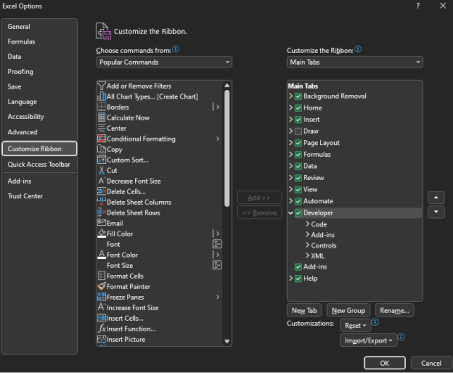Viewport: 453px width, 373px height.
Task: Enable the Draw tab checkbox
Action: pyautogui.click(x=298, y=131)
